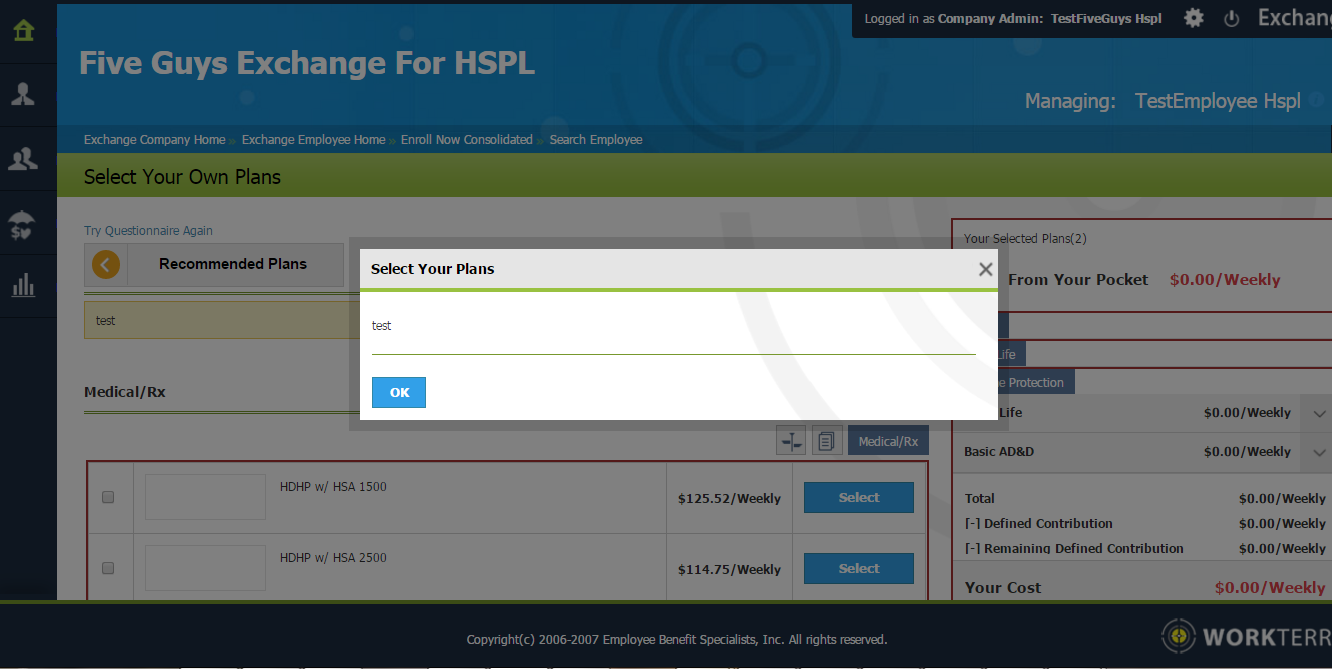Click OK in the dialog
Image resolution: width=1332 pixels, height=669 pixels.
point(399,393)
